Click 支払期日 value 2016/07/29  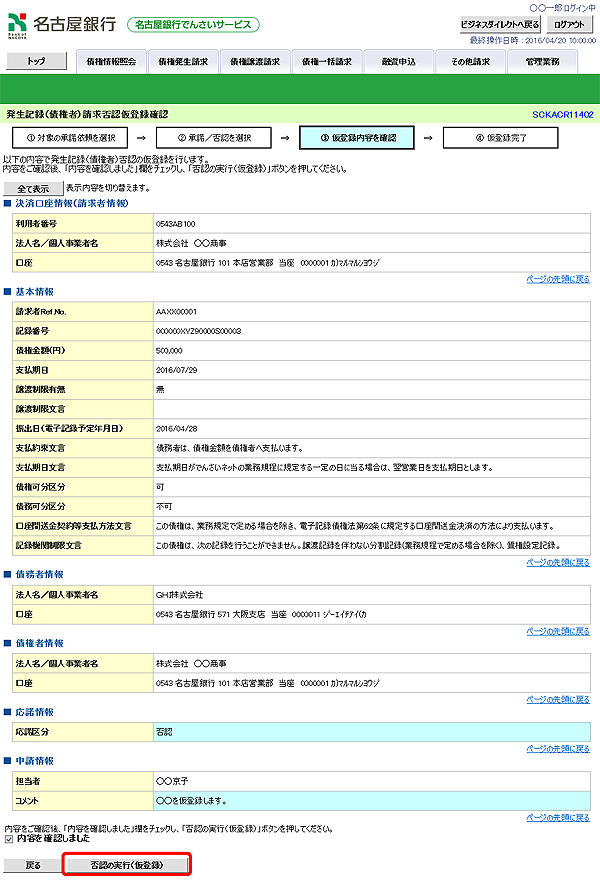click(176, 370)
